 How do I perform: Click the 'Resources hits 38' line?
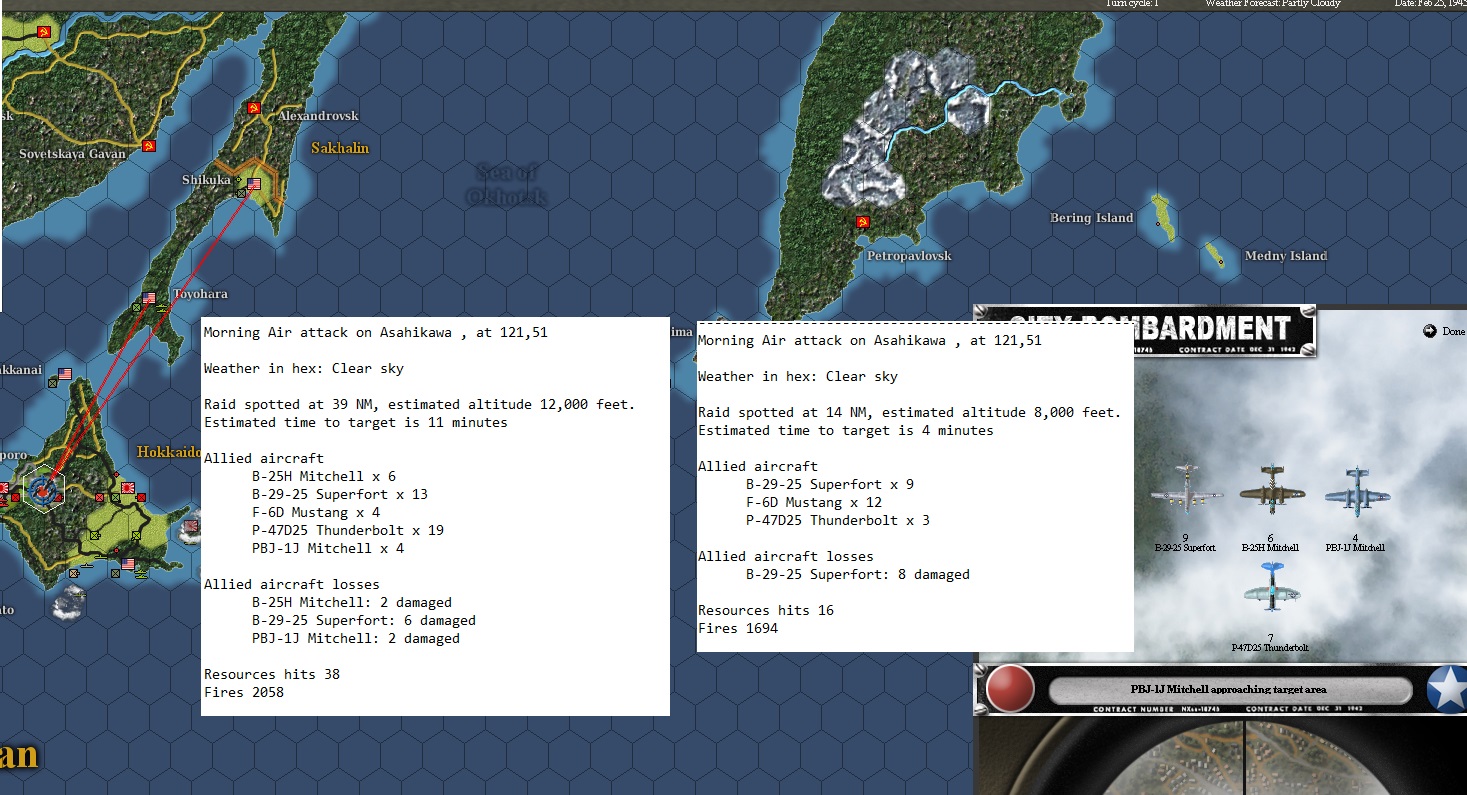tap(272, 674)
